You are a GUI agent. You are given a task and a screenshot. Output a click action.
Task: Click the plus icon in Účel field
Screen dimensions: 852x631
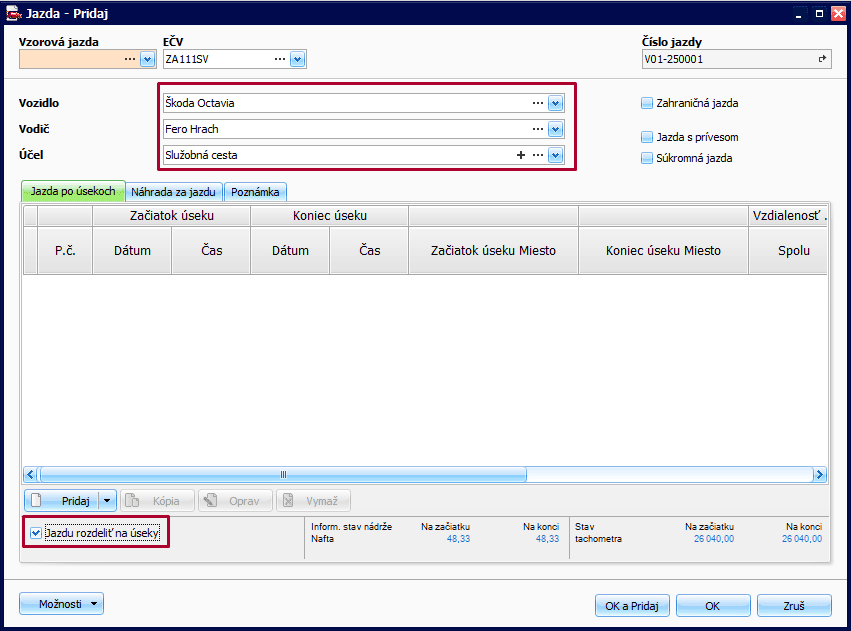(520, 155)
